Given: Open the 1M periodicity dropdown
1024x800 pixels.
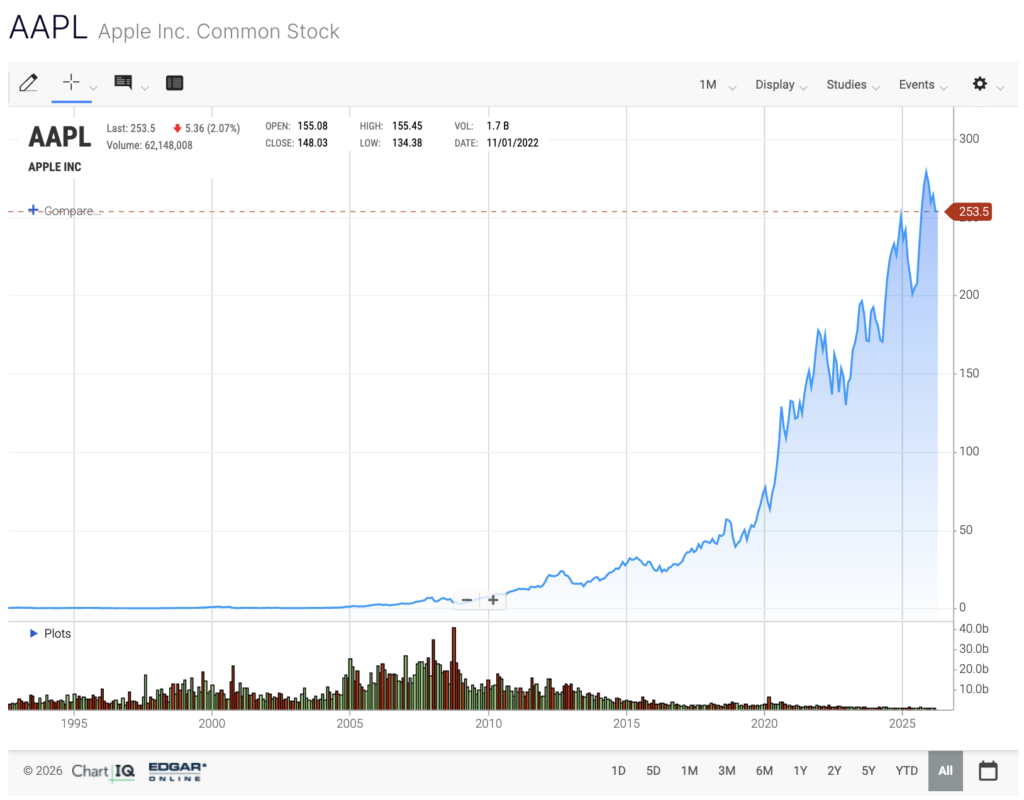Looking at the screenshot, I should pyautogui.click(x=717, y=85).
